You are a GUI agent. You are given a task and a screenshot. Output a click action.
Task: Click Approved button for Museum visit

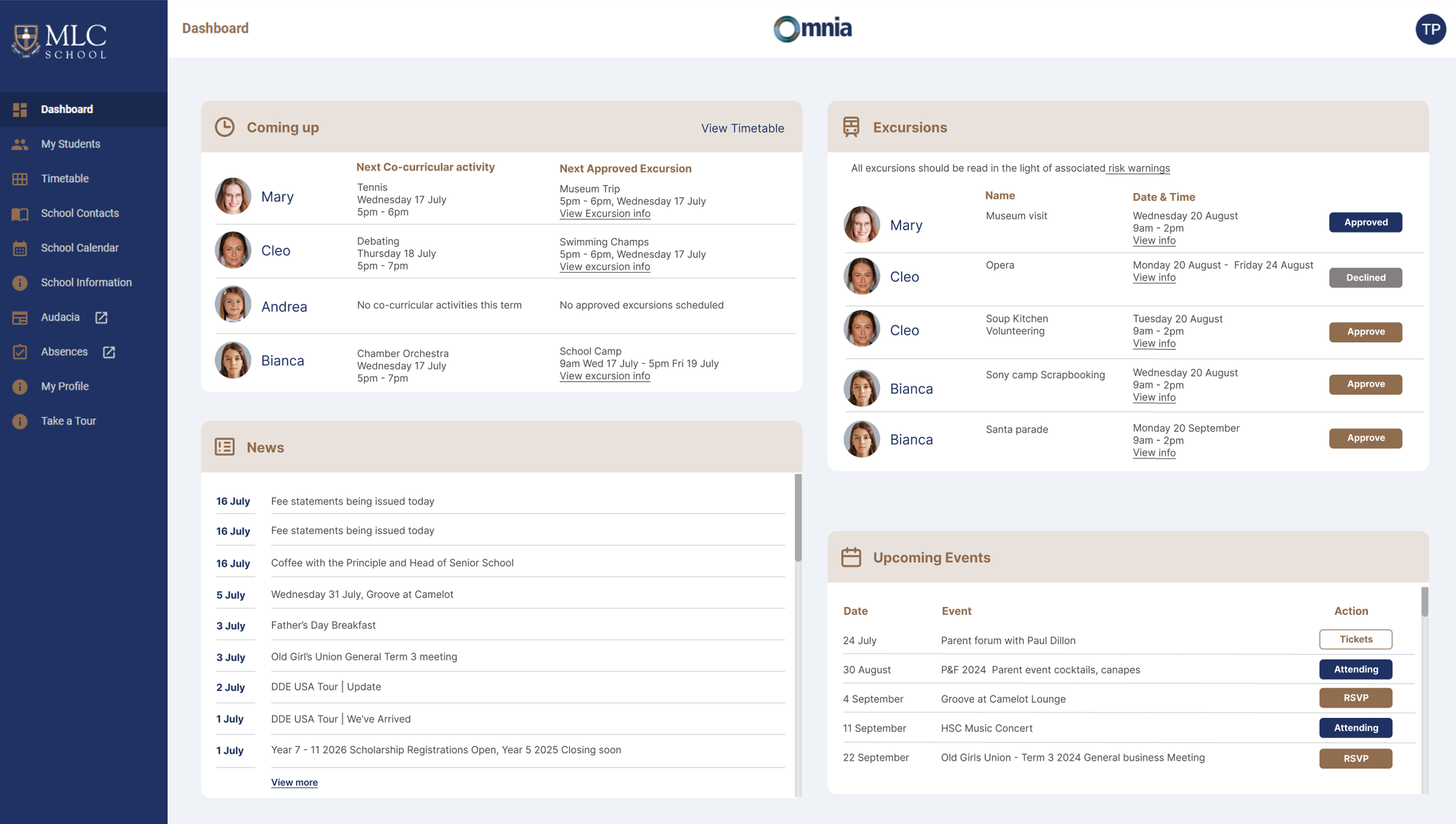(1366, 223)
